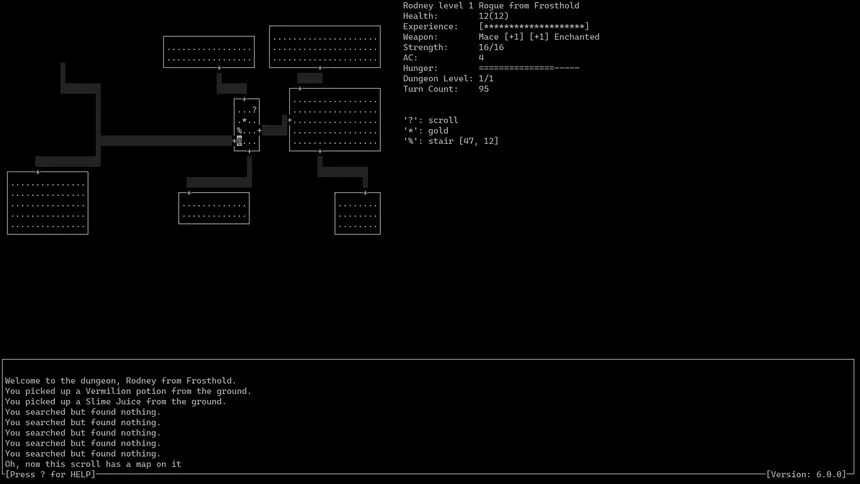Screen dimensions: 860x484
Task: Click the Health: label
Action: [420, 16]
